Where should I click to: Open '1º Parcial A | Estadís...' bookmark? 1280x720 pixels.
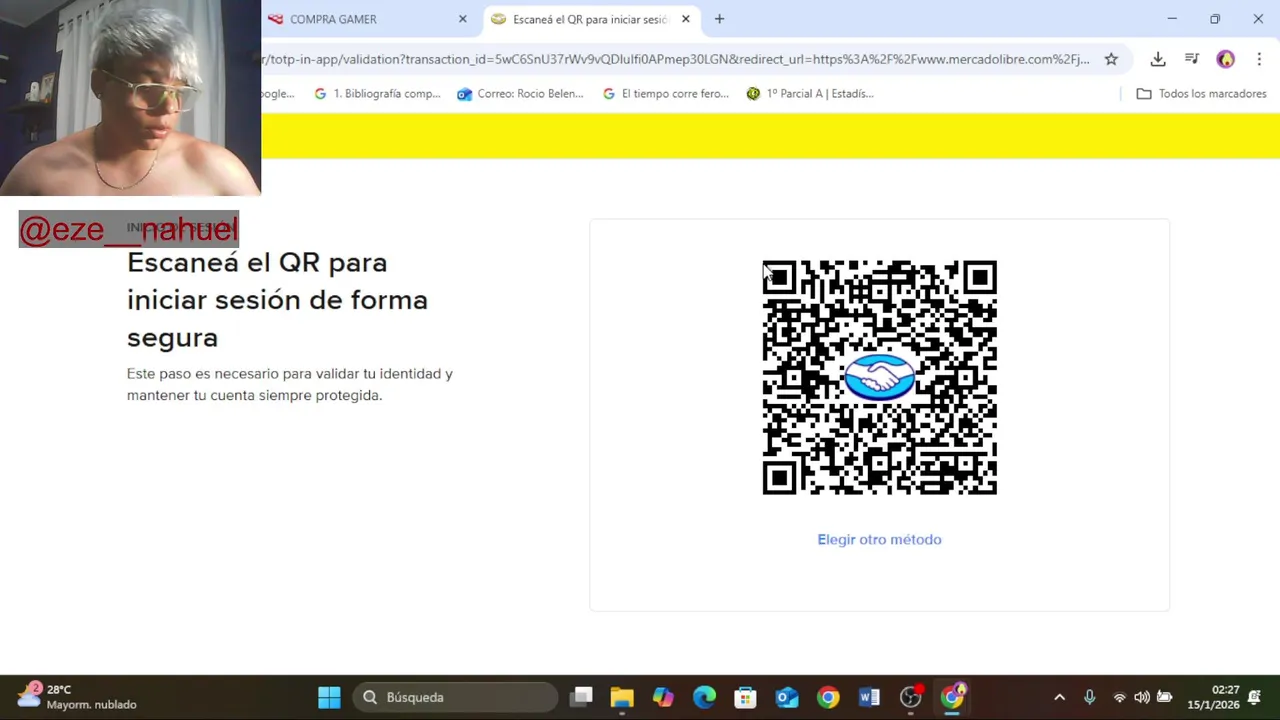coord(810,93)
